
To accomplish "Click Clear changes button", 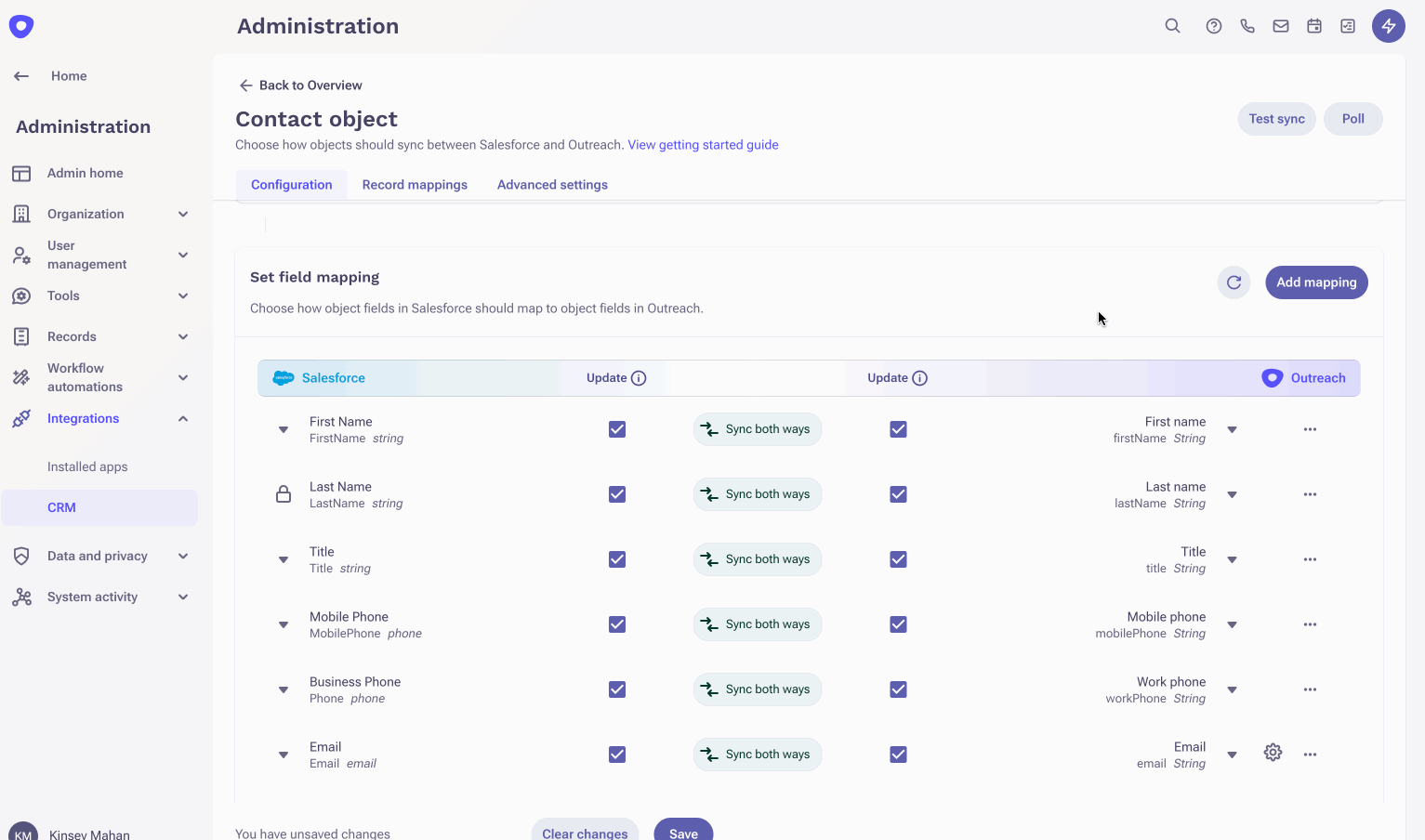I will [x=585, y=830].
